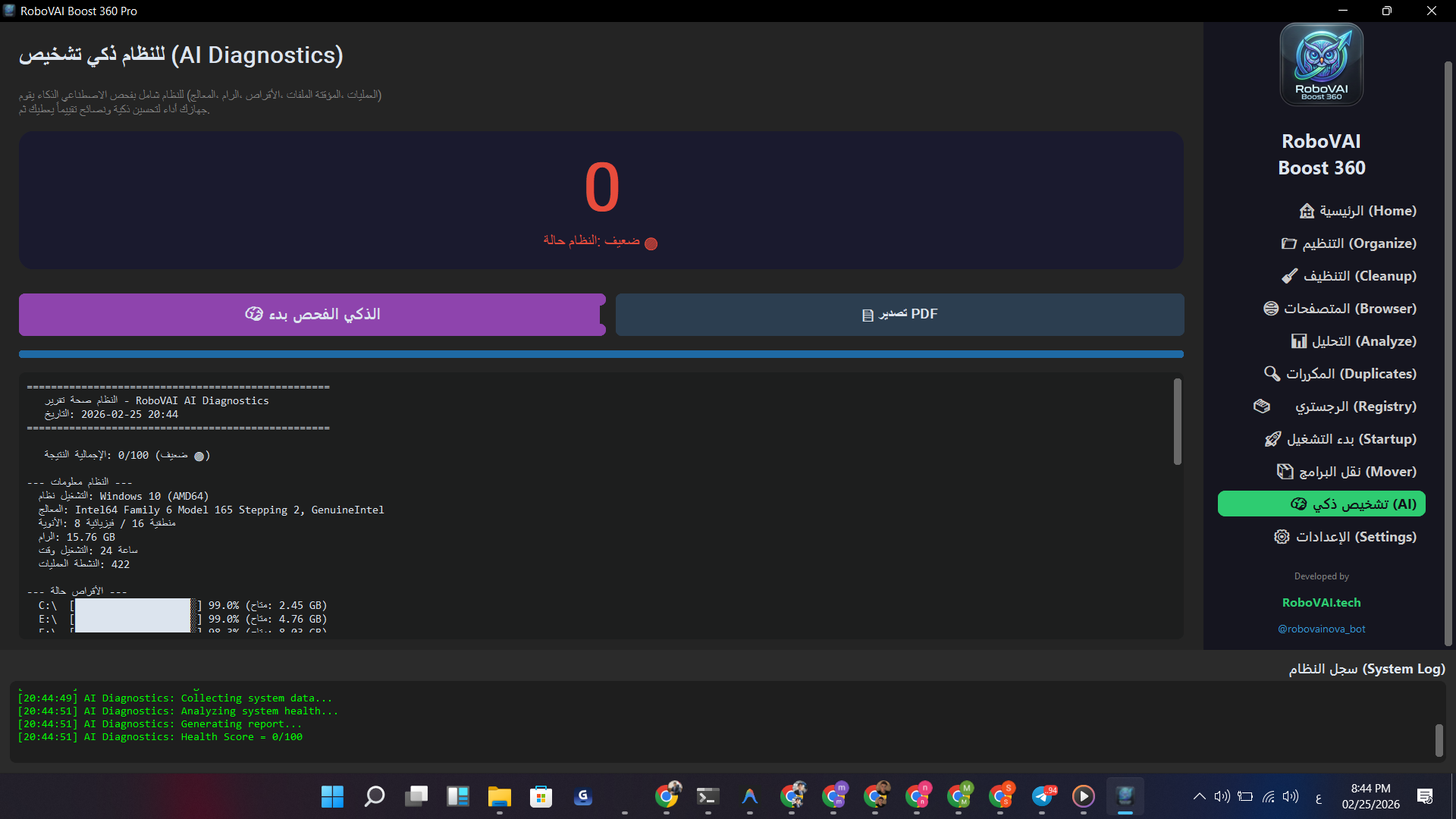The height and width of the screenshot is (819, 1456).
Task: Go to the Cleanup broom section
Action: pyautogui.click(x=1349, y=276)
